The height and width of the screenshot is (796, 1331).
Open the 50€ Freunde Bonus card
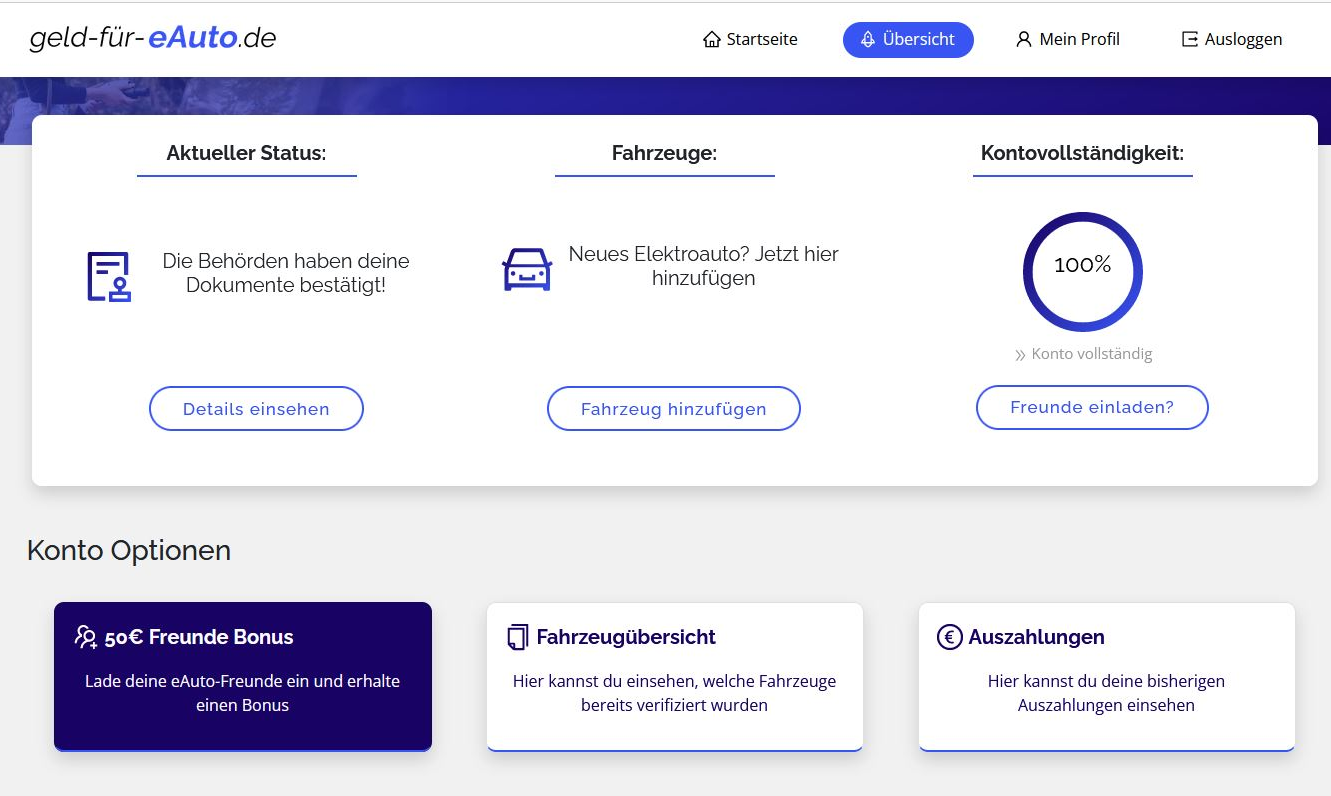click(243, 677)
